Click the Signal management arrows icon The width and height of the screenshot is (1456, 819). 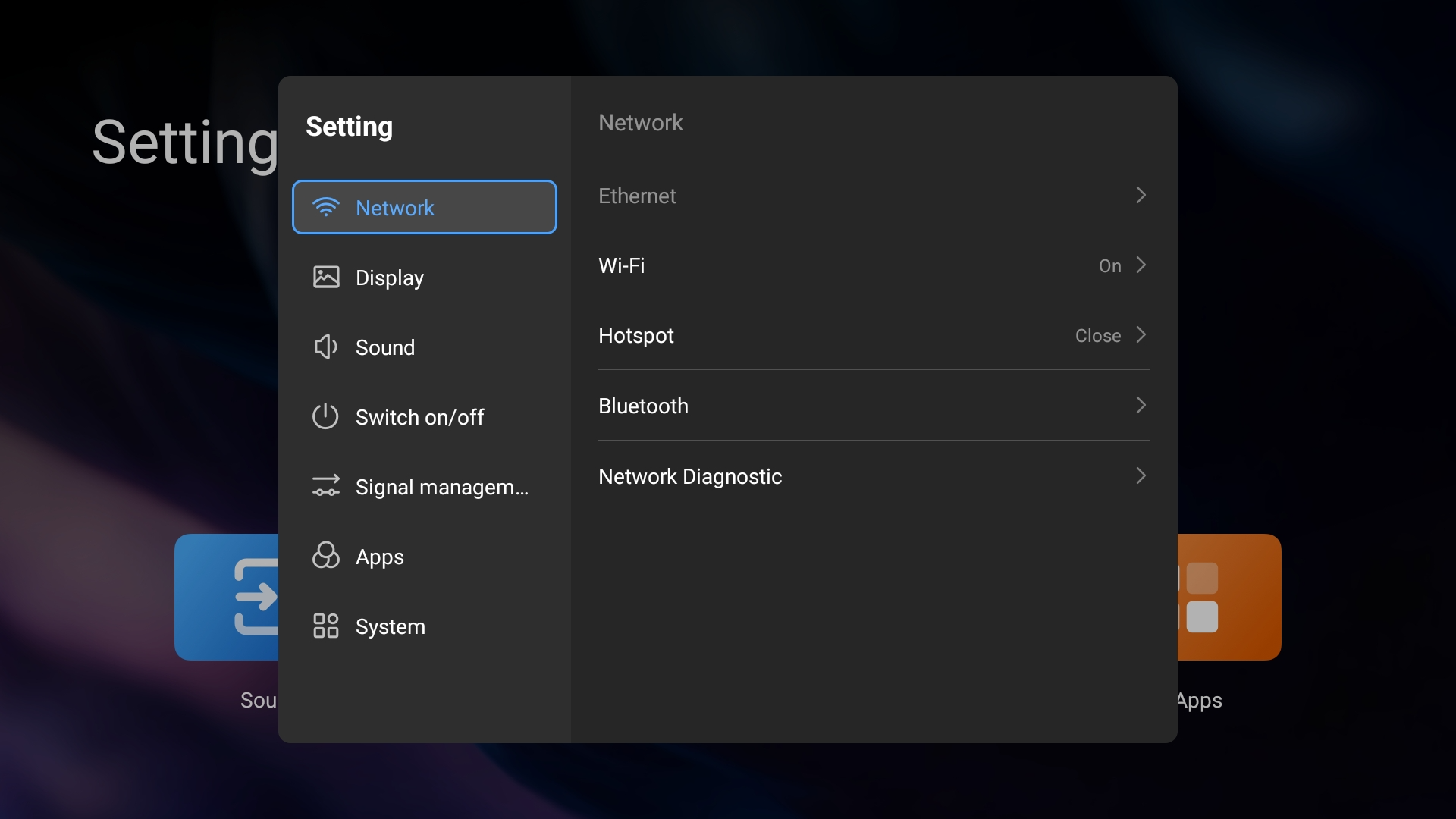[x=325, y=486]
